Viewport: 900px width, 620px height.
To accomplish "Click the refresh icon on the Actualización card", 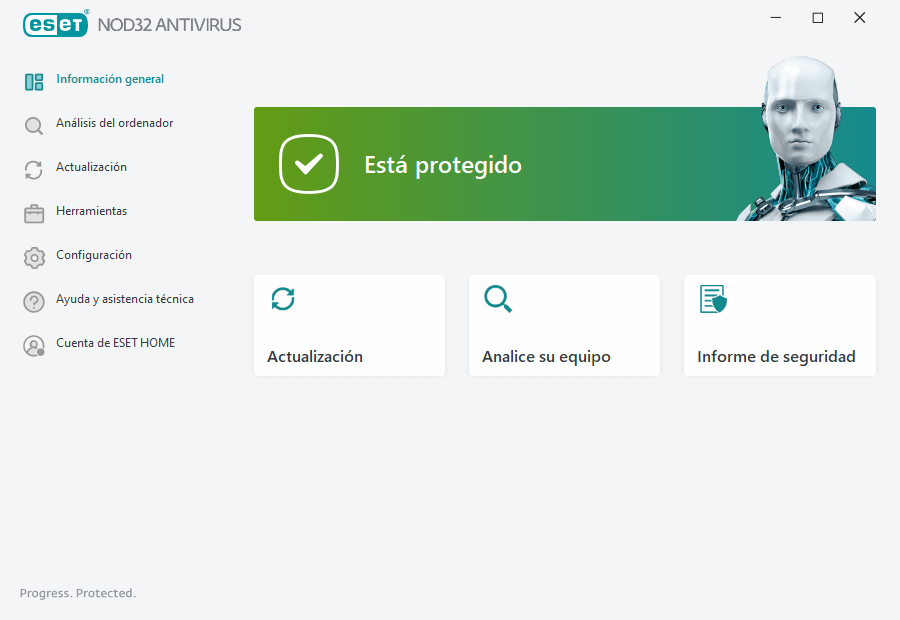I will [282, 299].
